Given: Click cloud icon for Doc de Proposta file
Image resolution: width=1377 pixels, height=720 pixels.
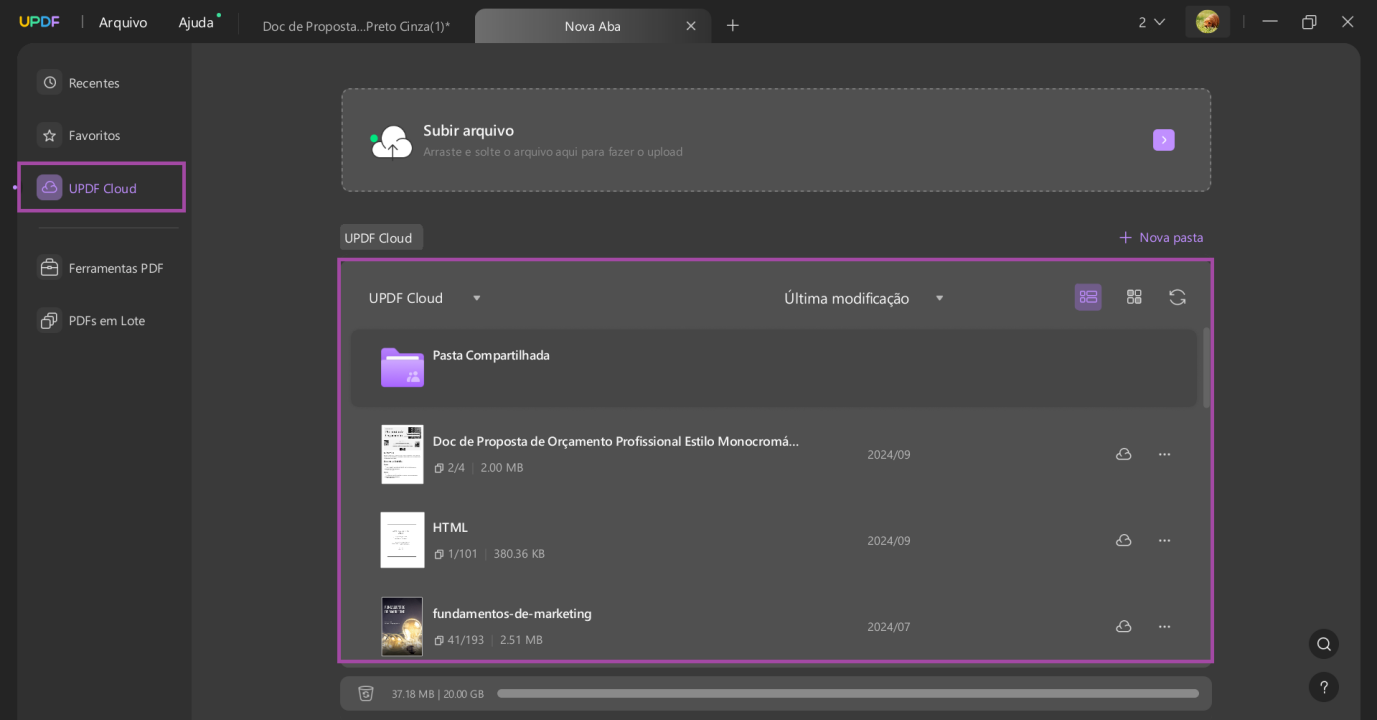Looking at the screenshot, I should pos(1123,454).
